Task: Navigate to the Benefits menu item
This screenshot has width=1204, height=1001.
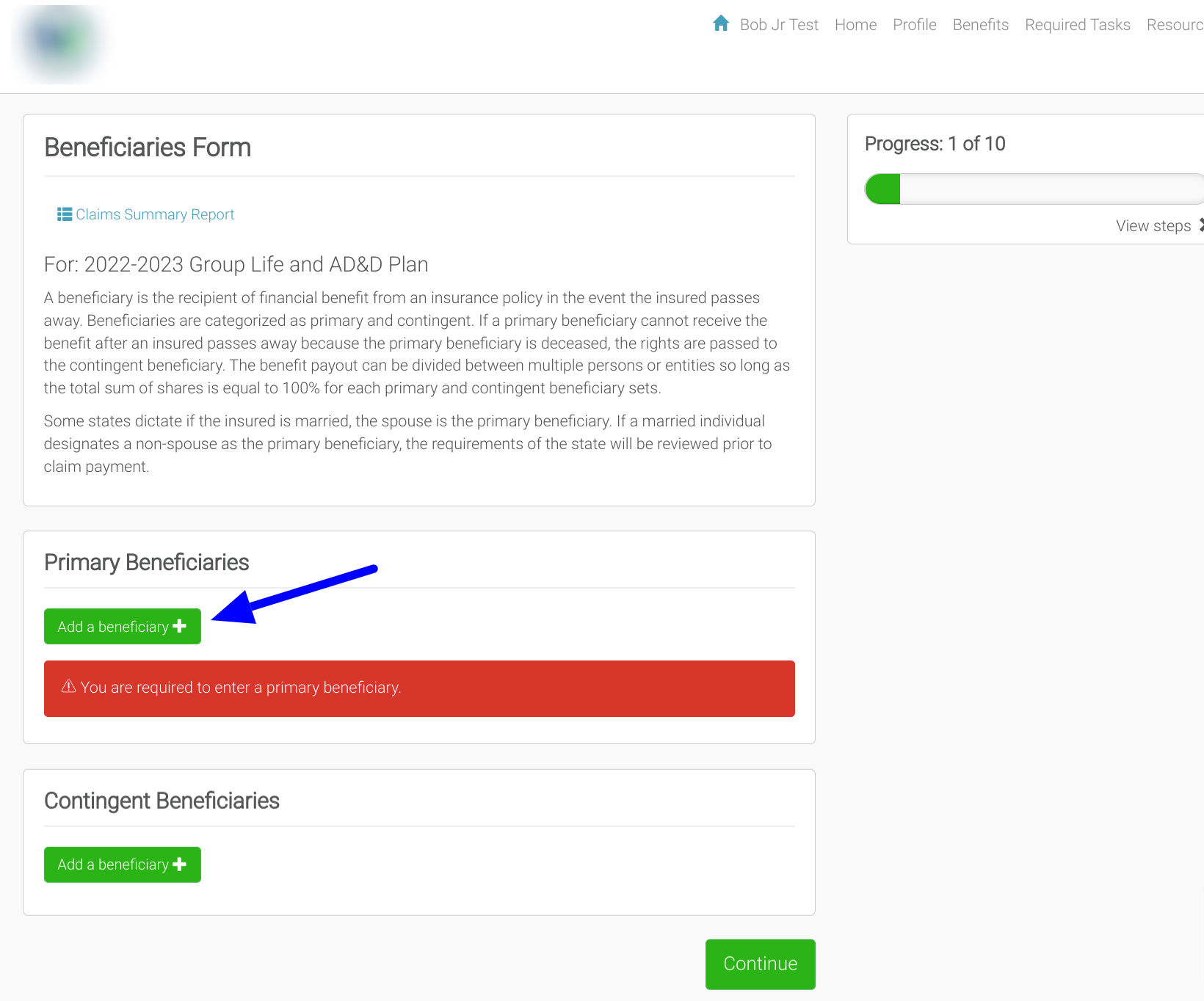Action: pyautogui.click(x=980, y=25)
